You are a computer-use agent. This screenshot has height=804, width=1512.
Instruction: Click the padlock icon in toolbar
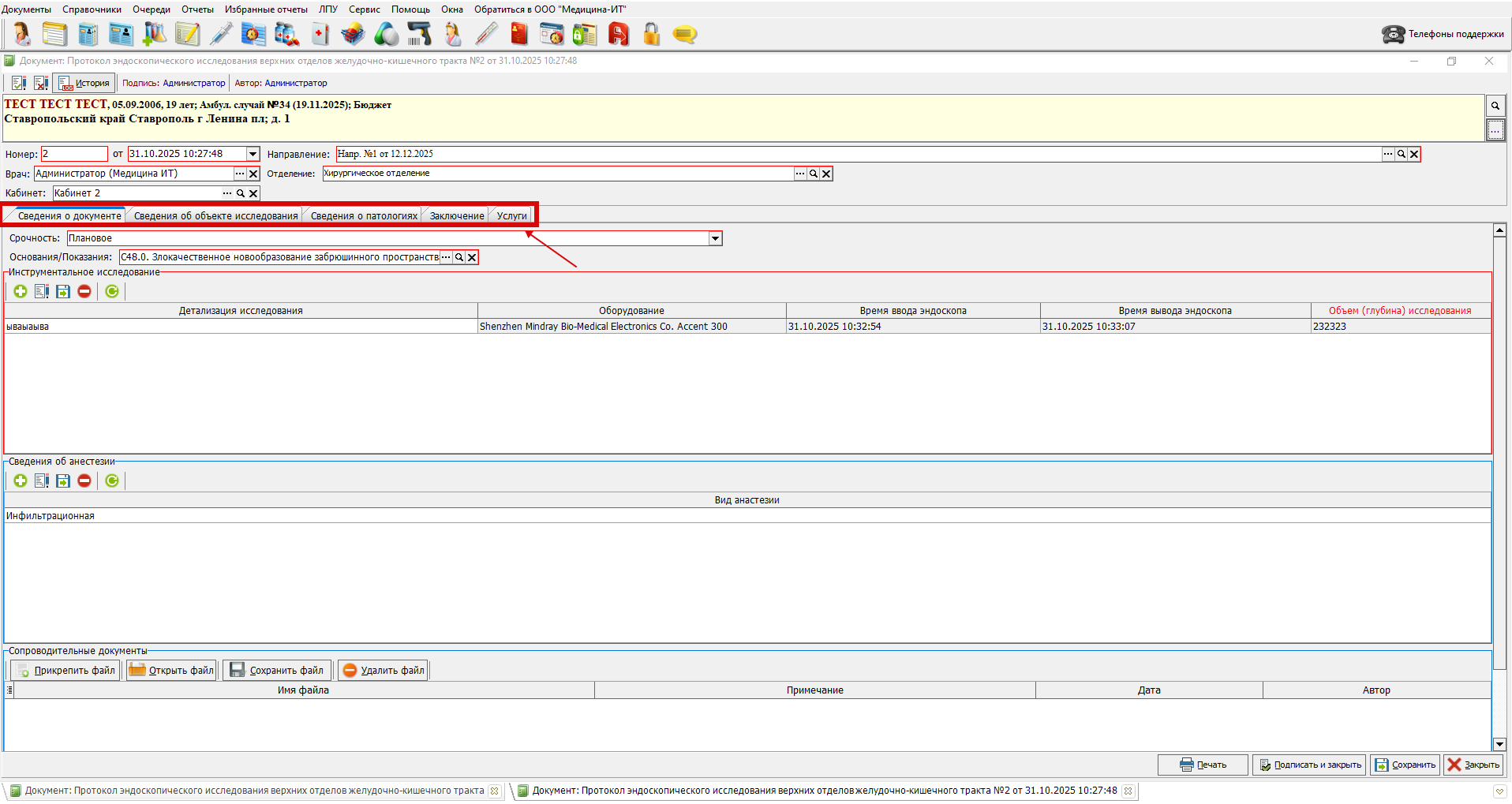click(x=651, y=34)
